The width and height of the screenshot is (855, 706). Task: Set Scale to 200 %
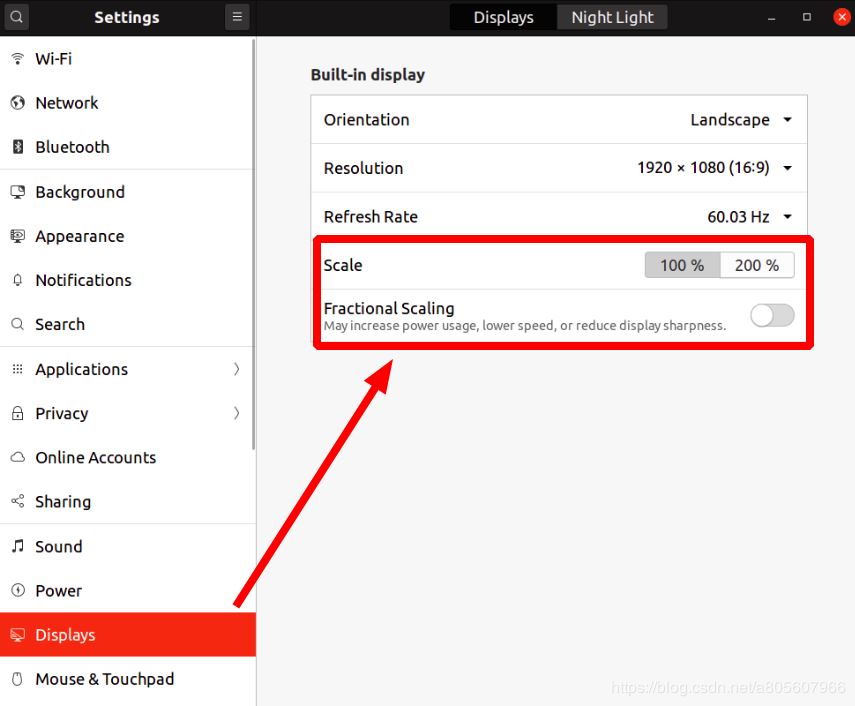pos(756,265)
